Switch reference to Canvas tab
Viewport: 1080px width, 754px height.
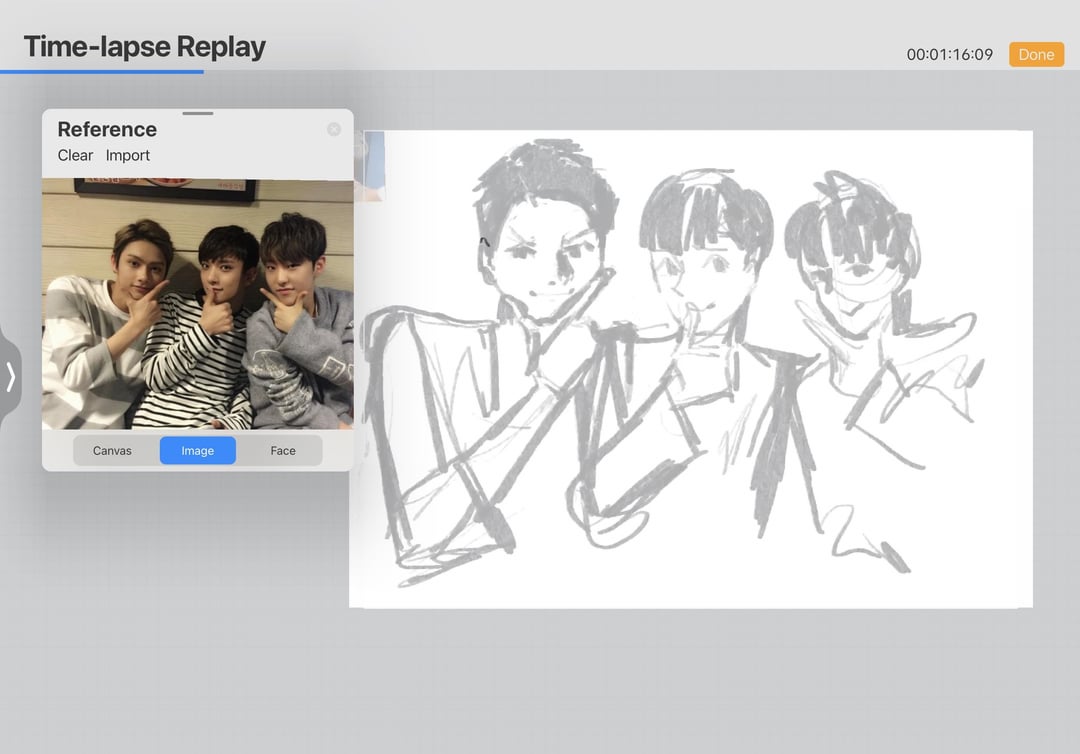pos(112,450)
